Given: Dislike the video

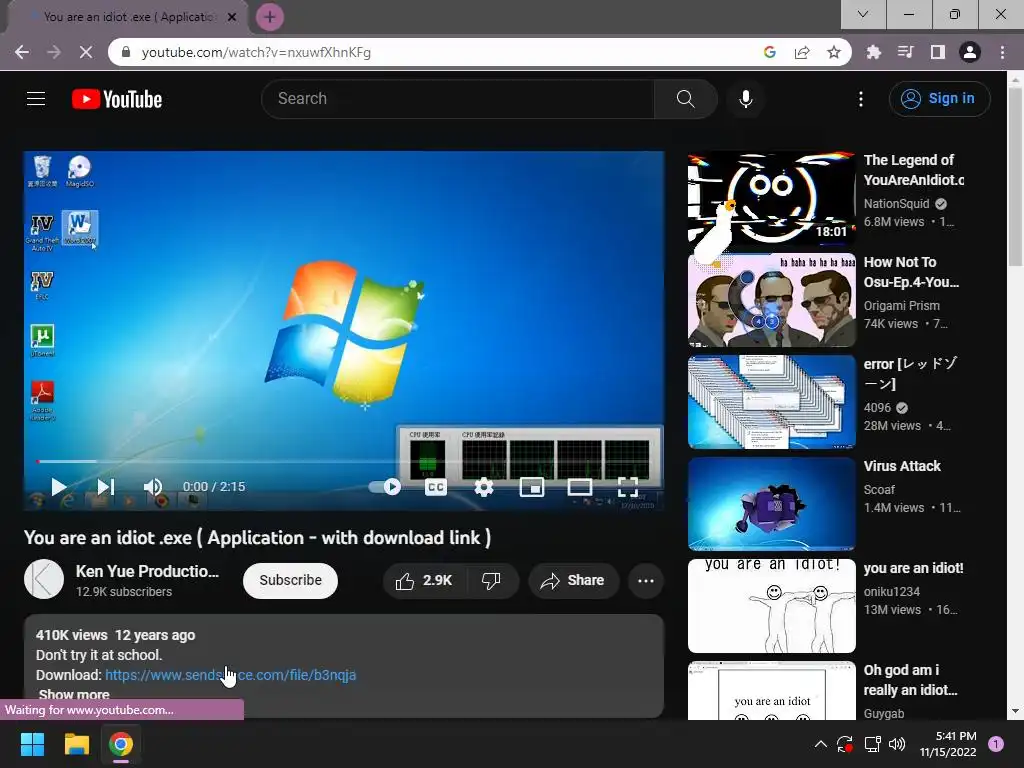Looking at the screenshot, I should pos(492,581).
